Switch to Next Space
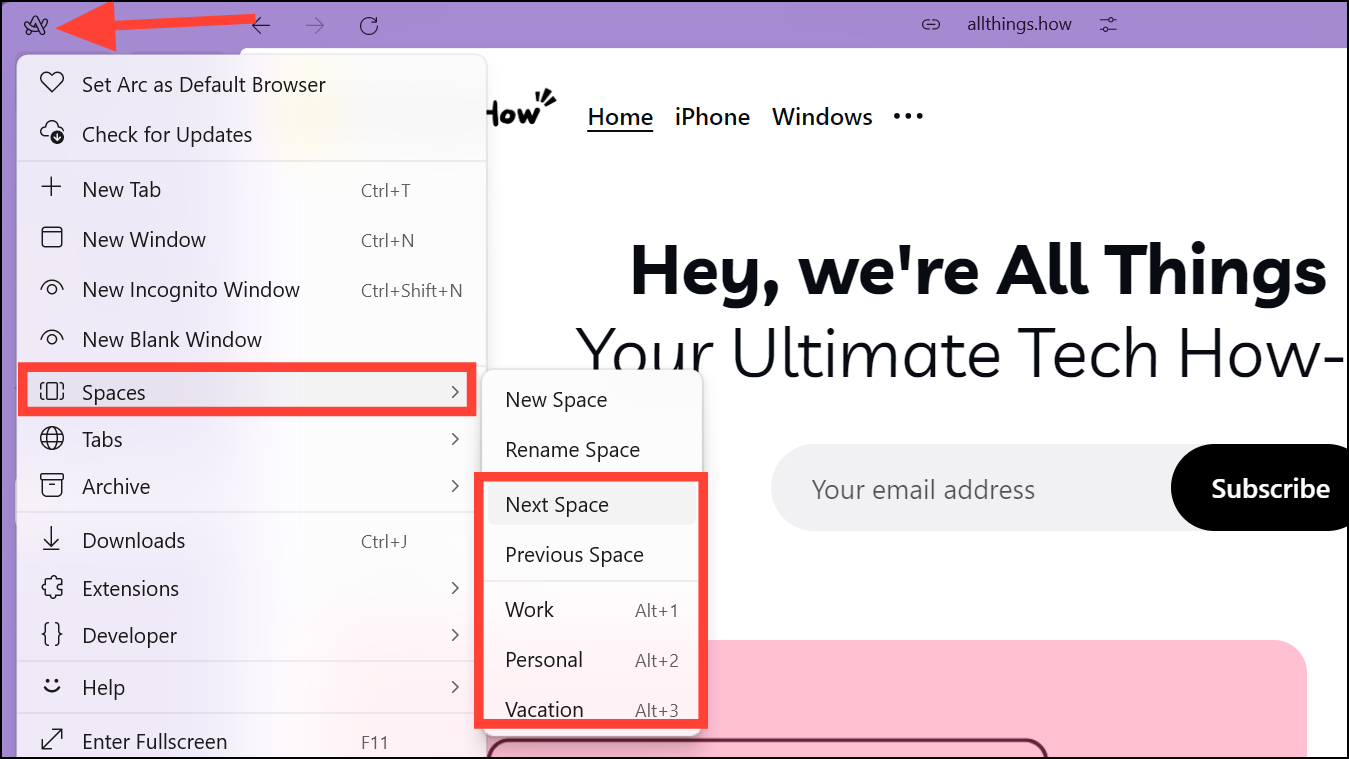Image resolution: width=1349 pixels, height=759 pixels. pyautogui.click(x=592, y=505)
